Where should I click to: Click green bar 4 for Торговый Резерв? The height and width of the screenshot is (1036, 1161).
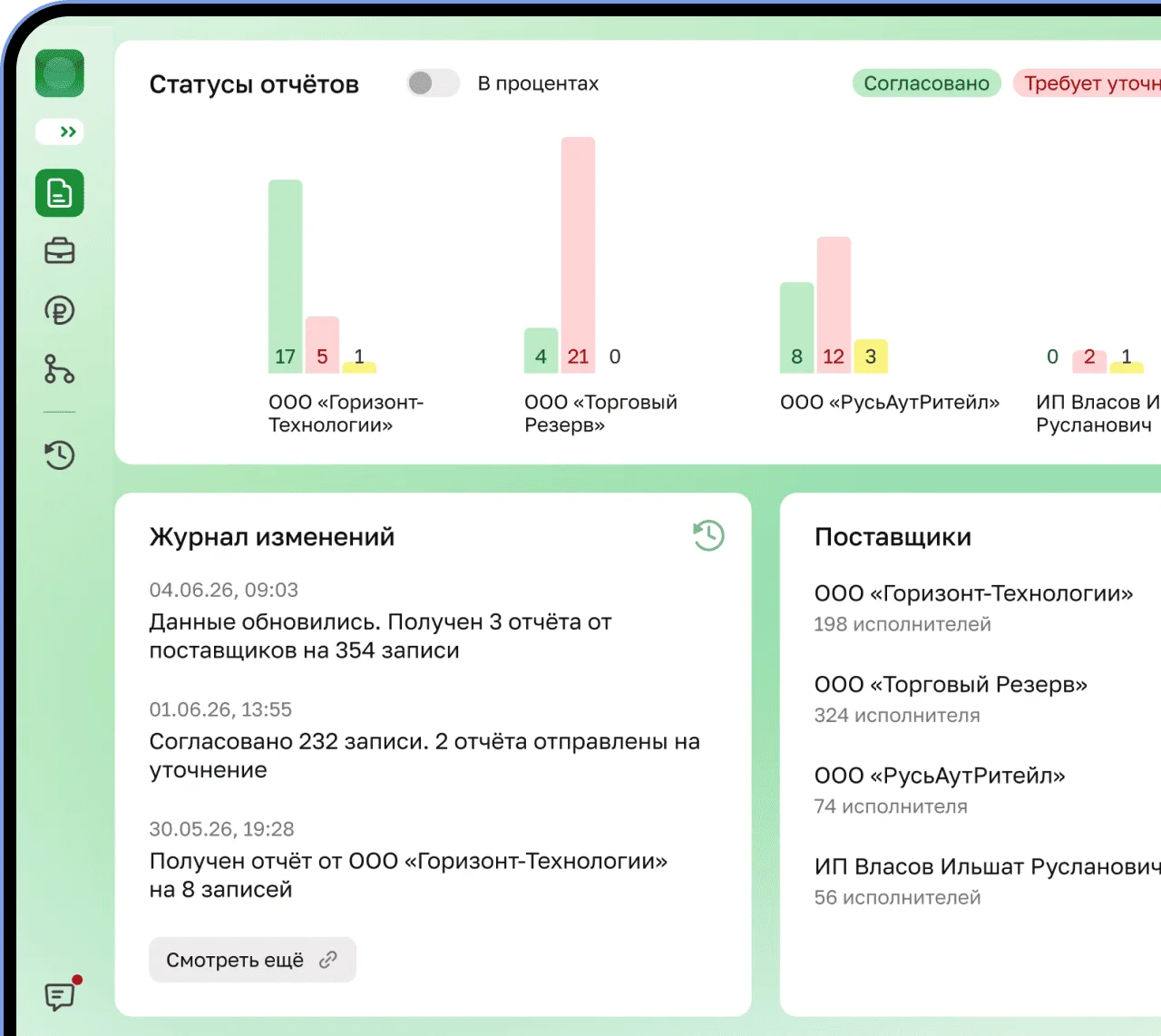[541, 350]
